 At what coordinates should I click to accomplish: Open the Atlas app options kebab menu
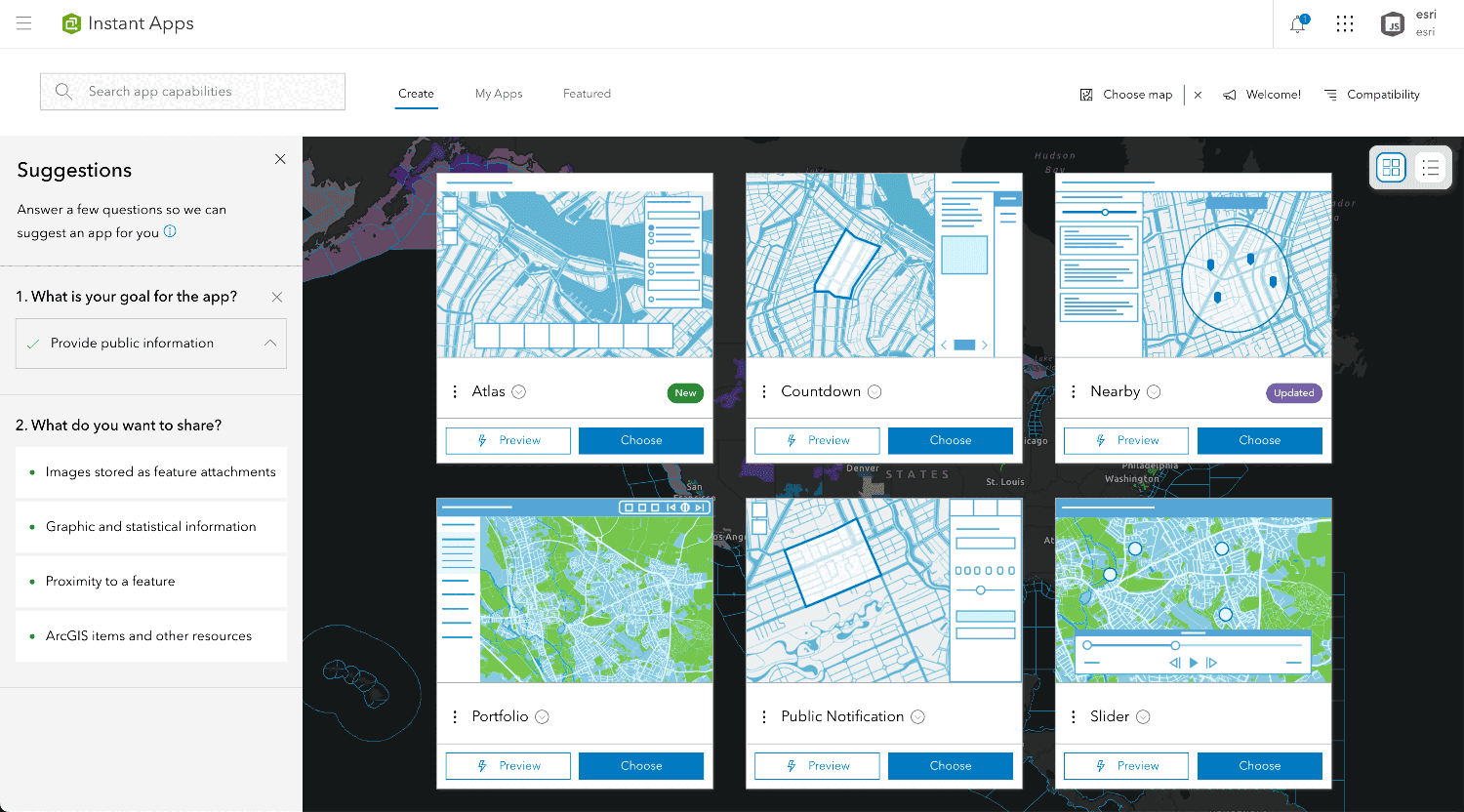pos(455,390)
